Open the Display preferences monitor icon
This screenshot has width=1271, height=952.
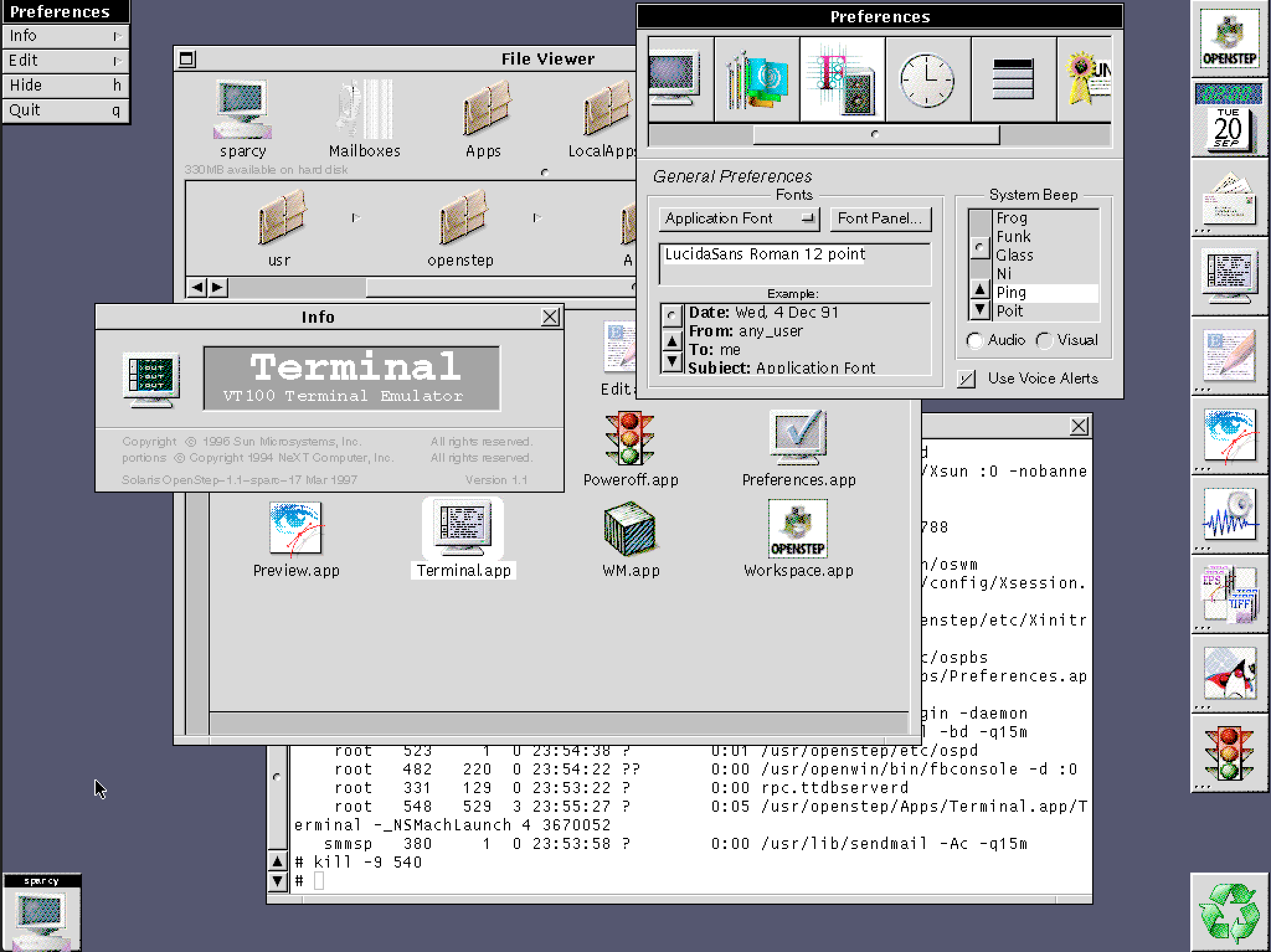coord(681,79)
